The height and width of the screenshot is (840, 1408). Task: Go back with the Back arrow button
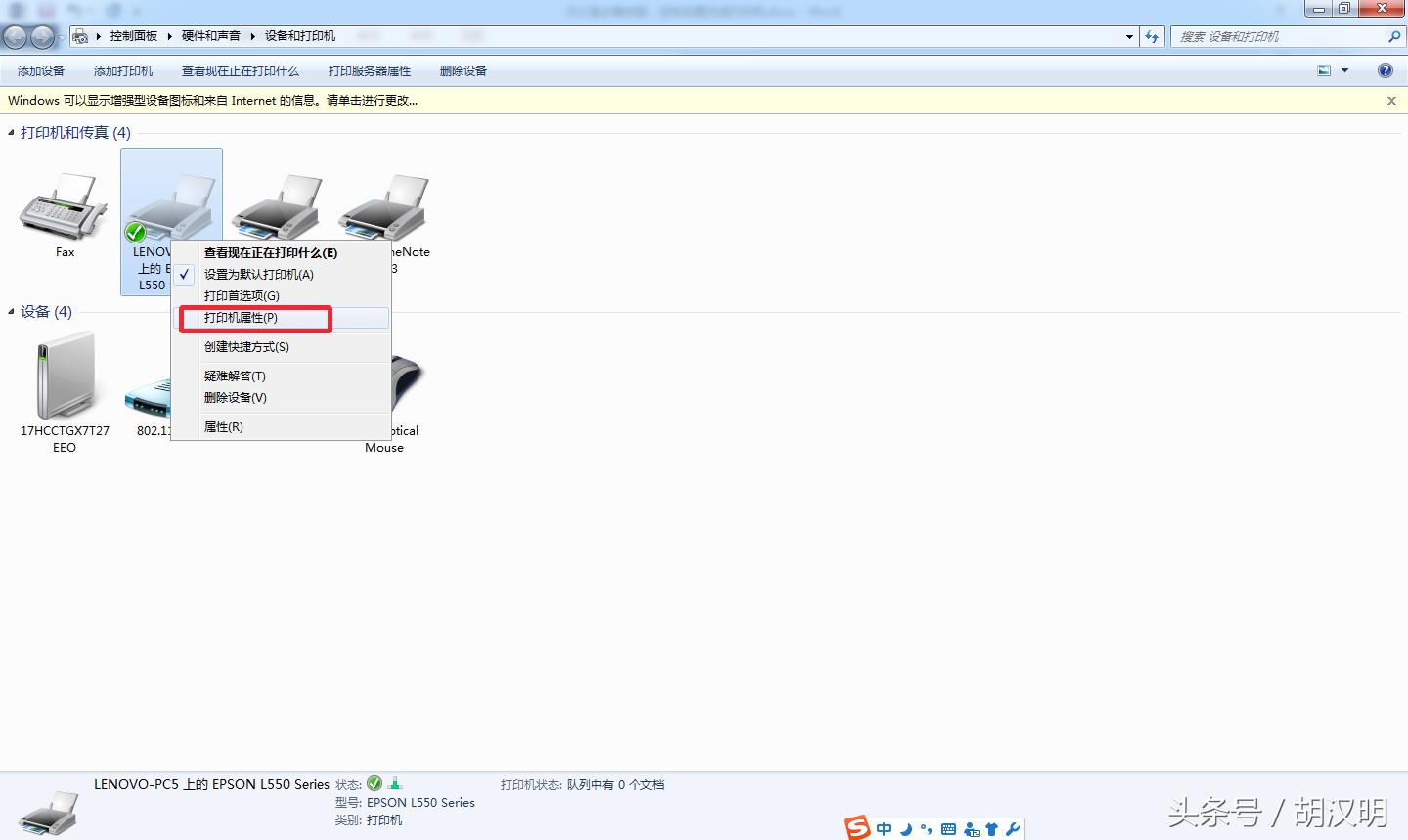click(16, 37)
